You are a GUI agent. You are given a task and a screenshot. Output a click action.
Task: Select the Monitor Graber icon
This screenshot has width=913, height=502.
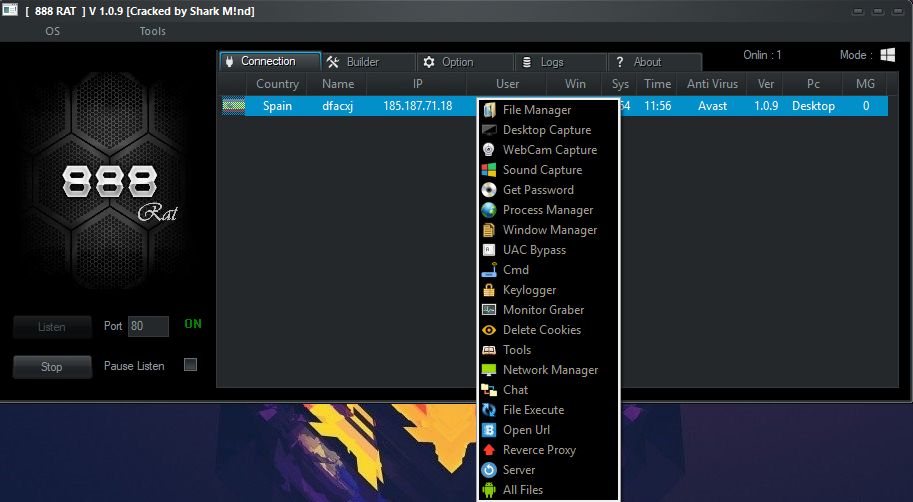489,310
